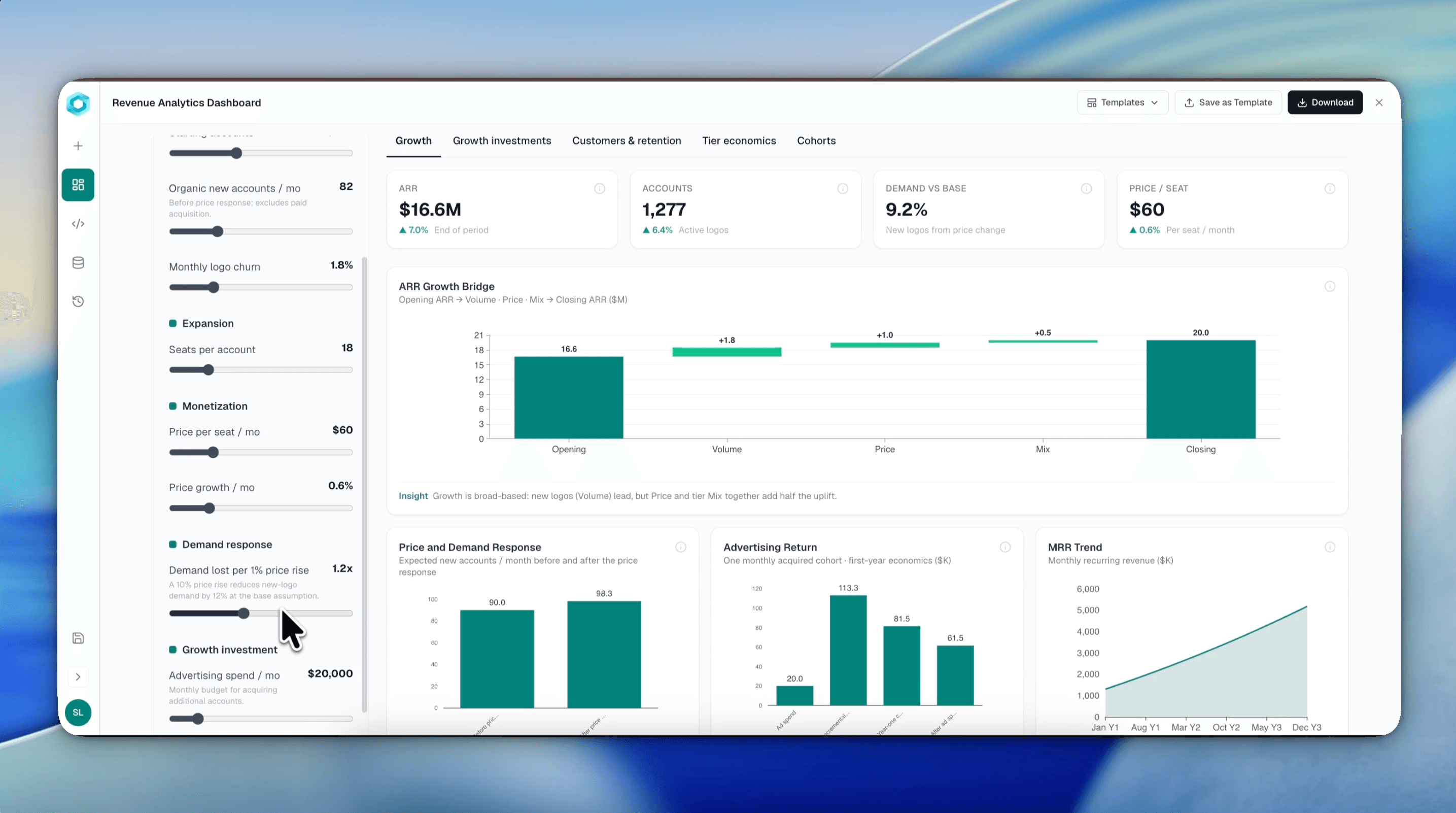1456x813 pixels.
Task: Click the 1.2x demand lost value
Action: click(x=342, y=568)
